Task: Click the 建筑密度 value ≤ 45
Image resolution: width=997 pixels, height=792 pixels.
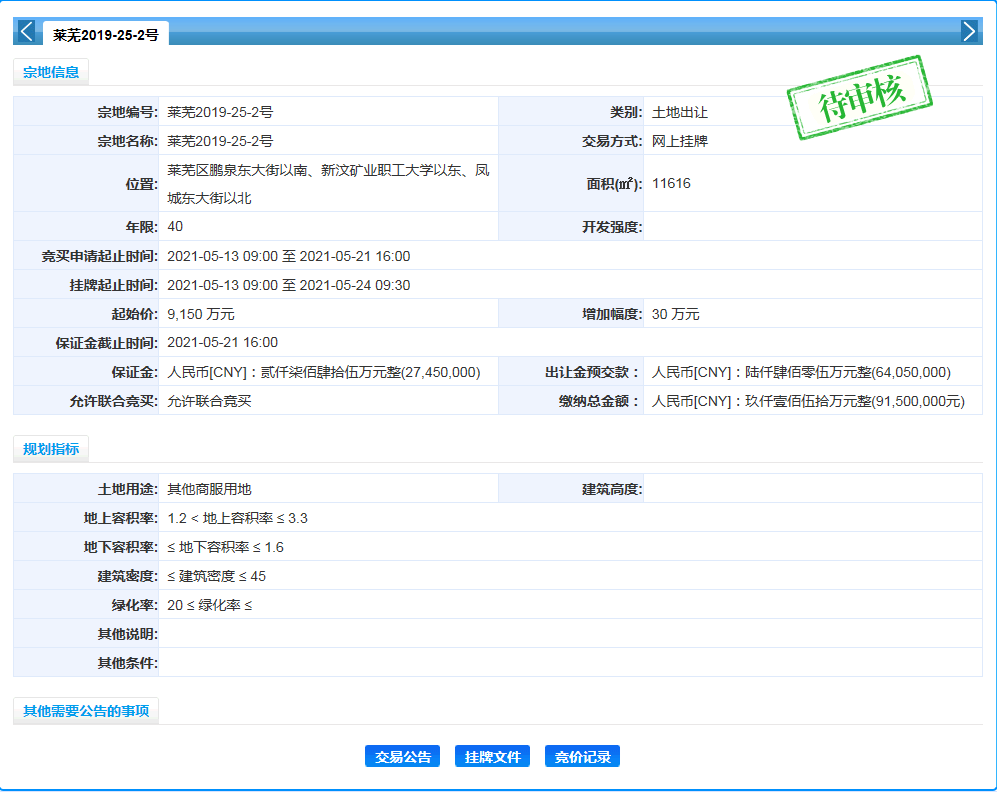Action: tap(216, 577)
